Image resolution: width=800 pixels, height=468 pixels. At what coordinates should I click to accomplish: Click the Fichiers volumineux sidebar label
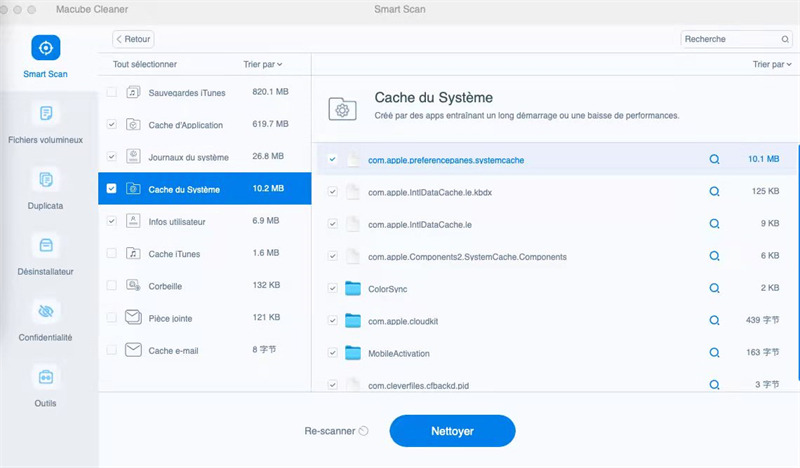click(x=45, y=140)
